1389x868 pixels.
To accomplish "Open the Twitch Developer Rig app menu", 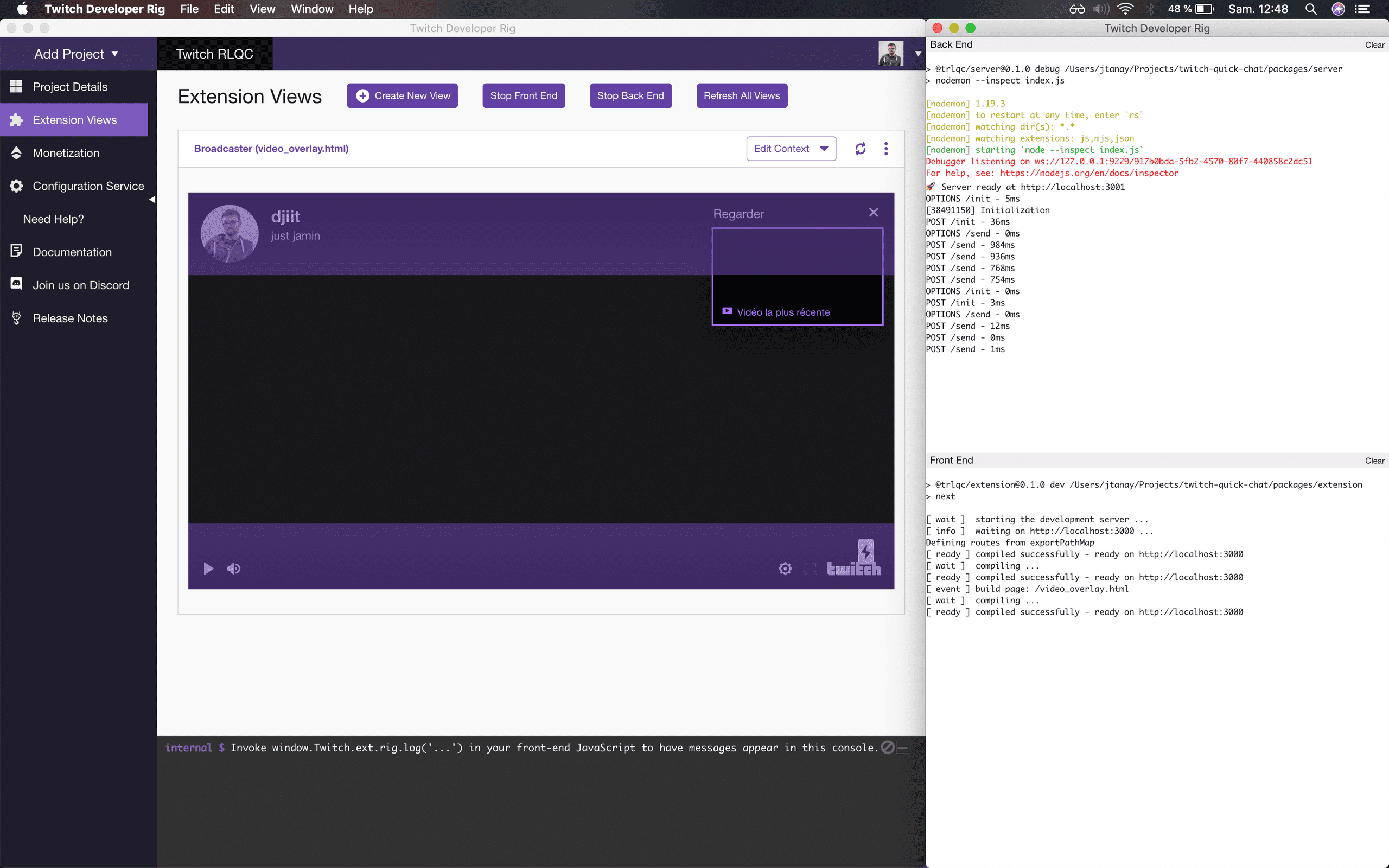I will pyautogui.click(x=105, y=9).
